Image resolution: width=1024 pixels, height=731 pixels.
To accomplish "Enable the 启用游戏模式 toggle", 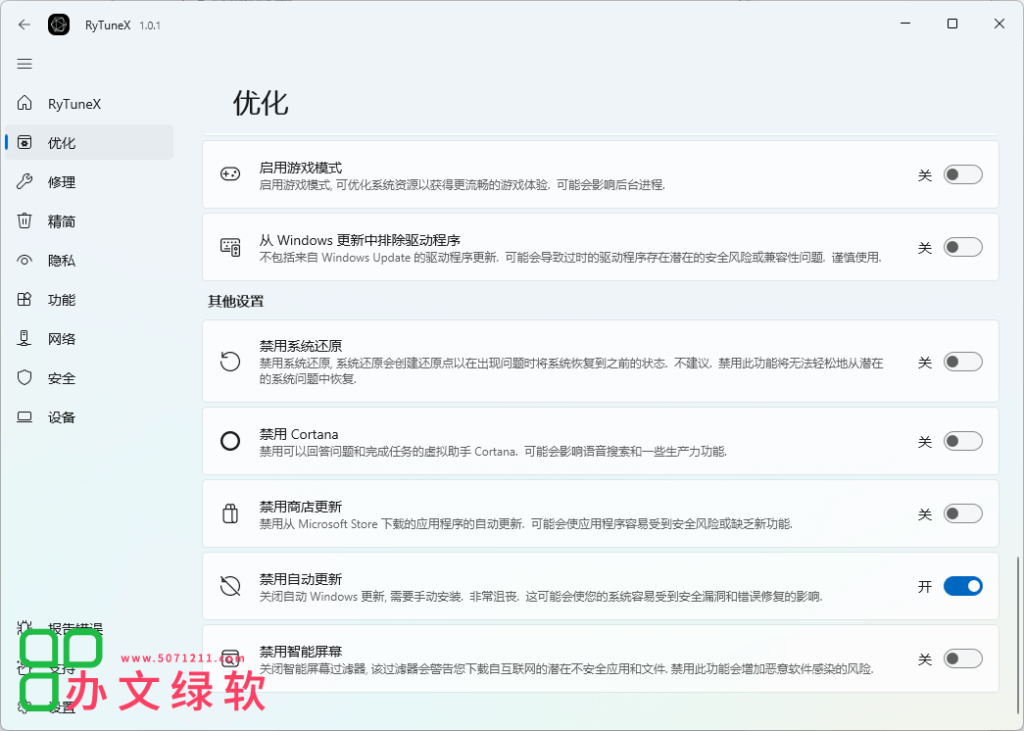I will (x=963, y=175).
